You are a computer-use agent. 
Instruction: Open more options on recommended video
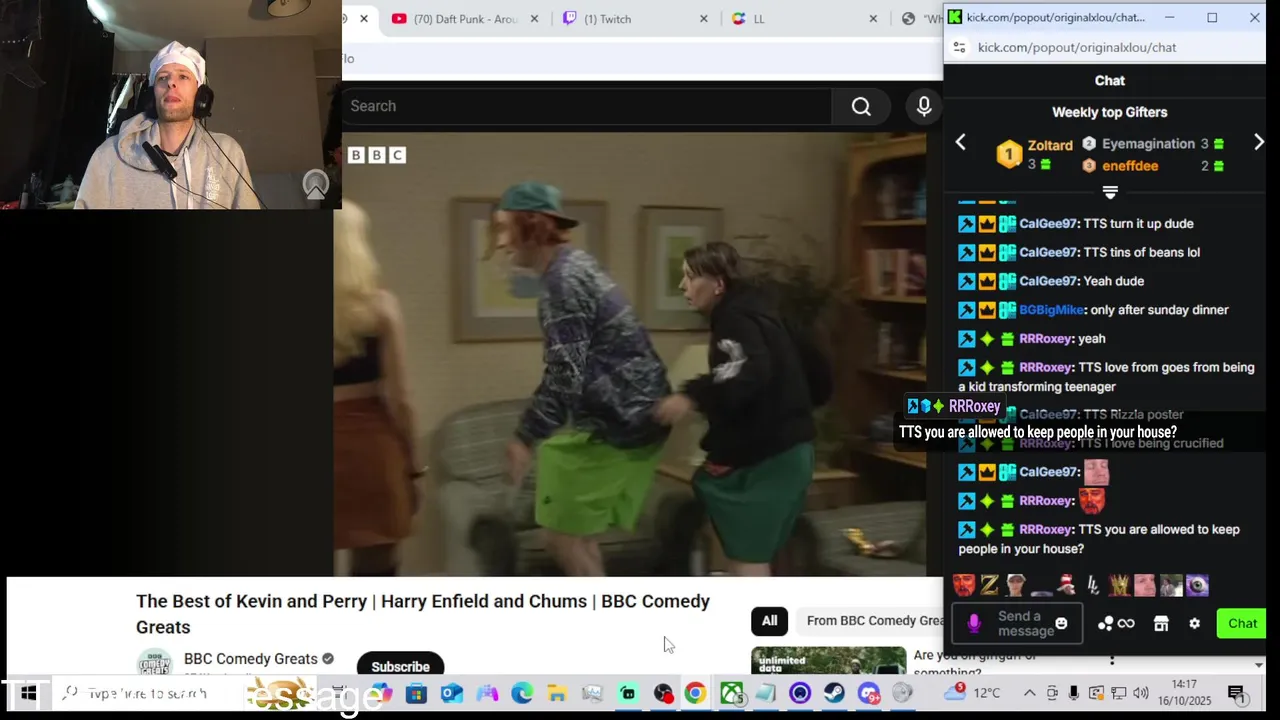pyautogui.click(x=1111, y=660)
